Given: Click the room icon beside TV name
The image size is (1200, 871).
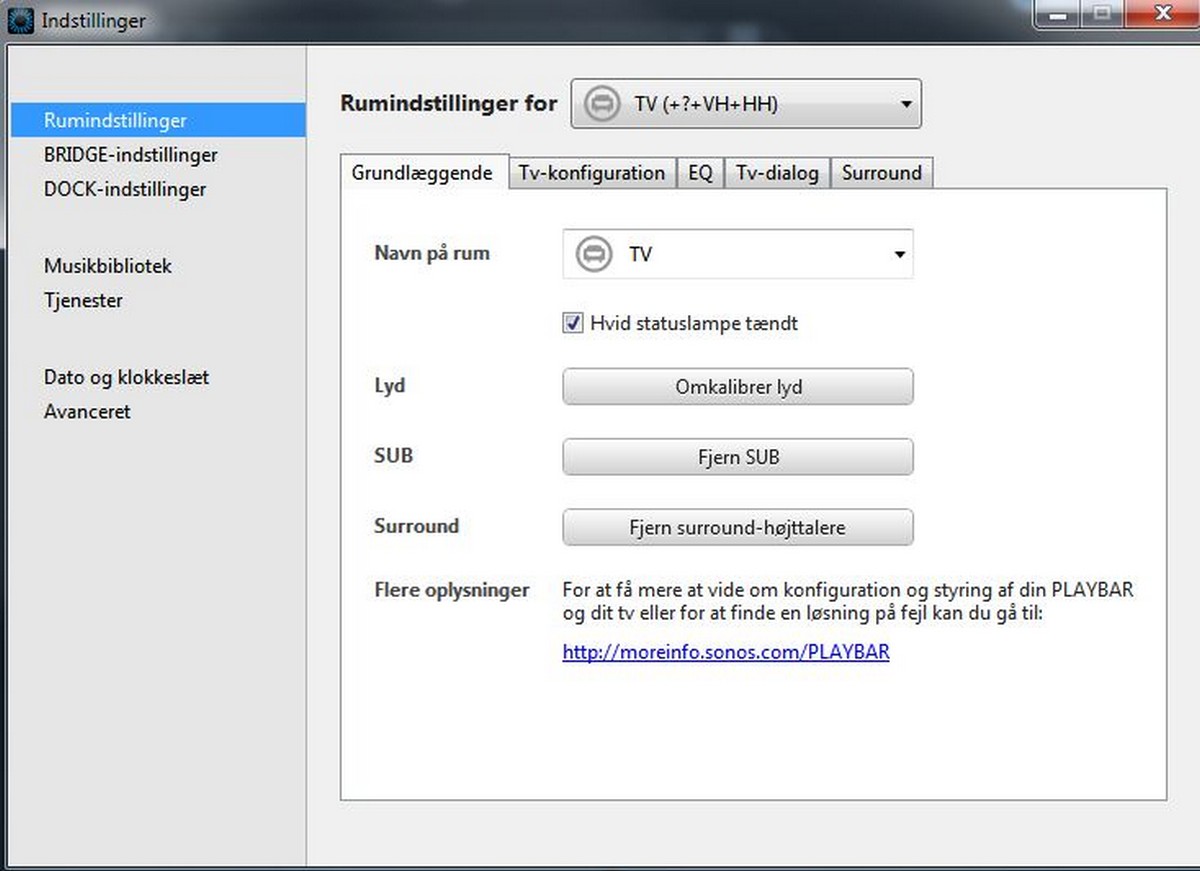Looking at the screenshot, I should 594,254.
